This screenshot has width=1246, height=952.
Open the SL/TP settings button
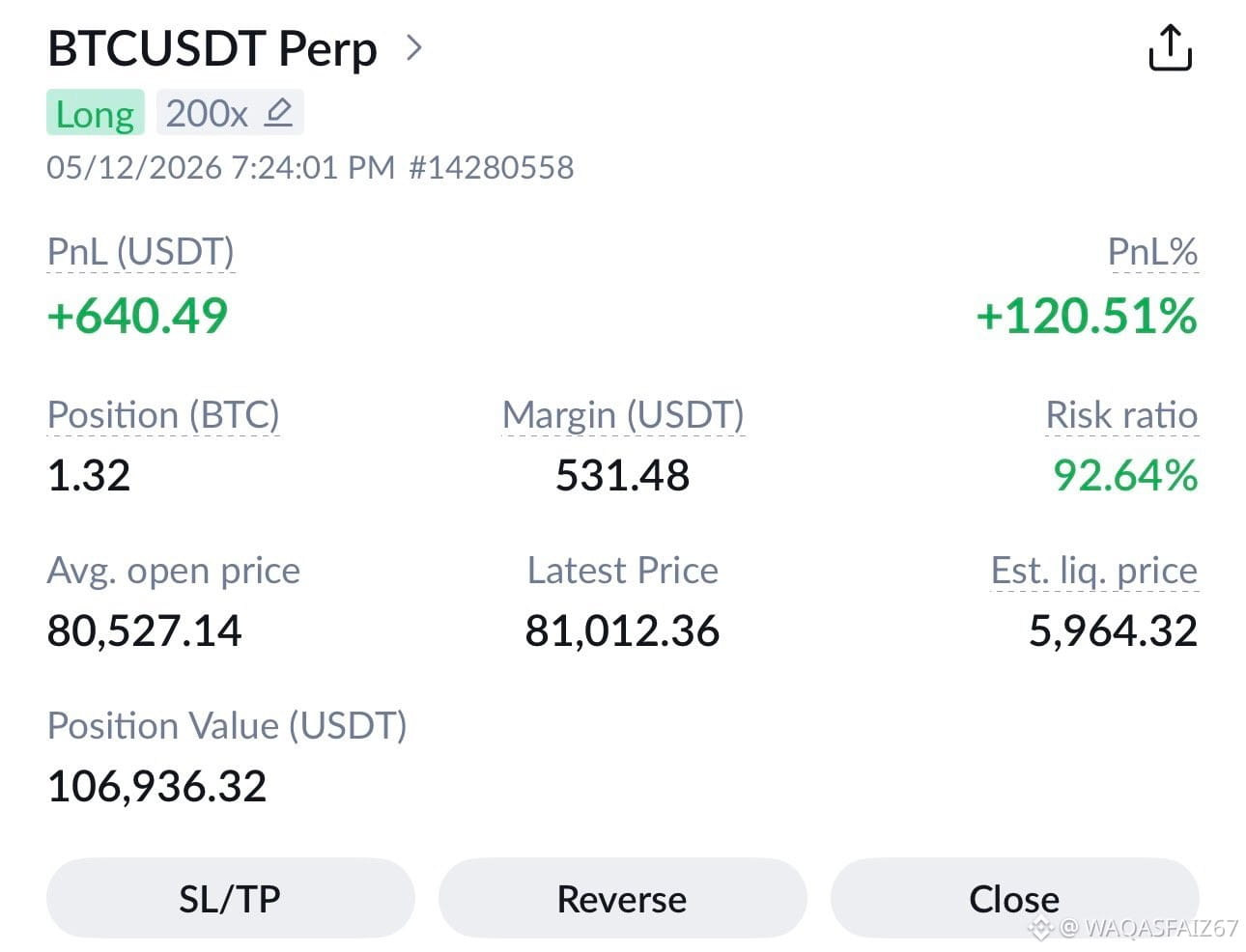230,898
